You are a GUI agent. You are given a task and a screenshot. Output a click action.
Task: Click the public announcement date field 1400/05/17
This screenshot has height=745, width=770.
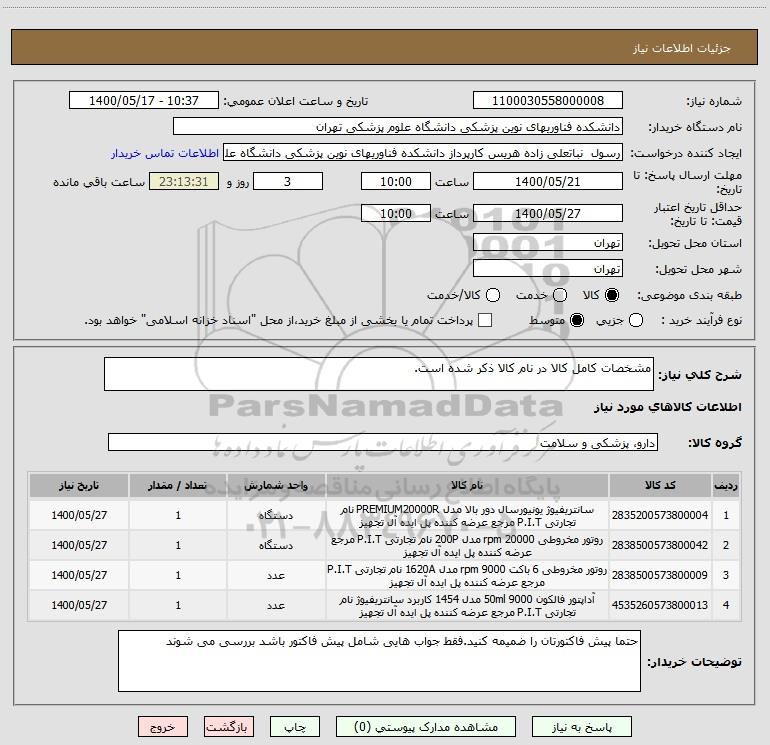(144, 101)
